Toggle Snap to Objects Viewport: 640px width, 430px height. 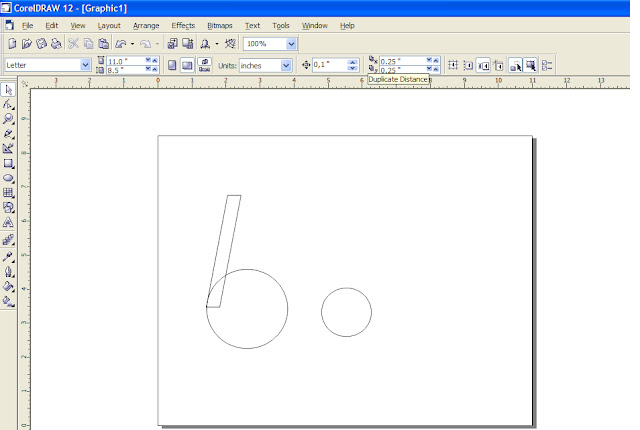(x=483, y=65)
